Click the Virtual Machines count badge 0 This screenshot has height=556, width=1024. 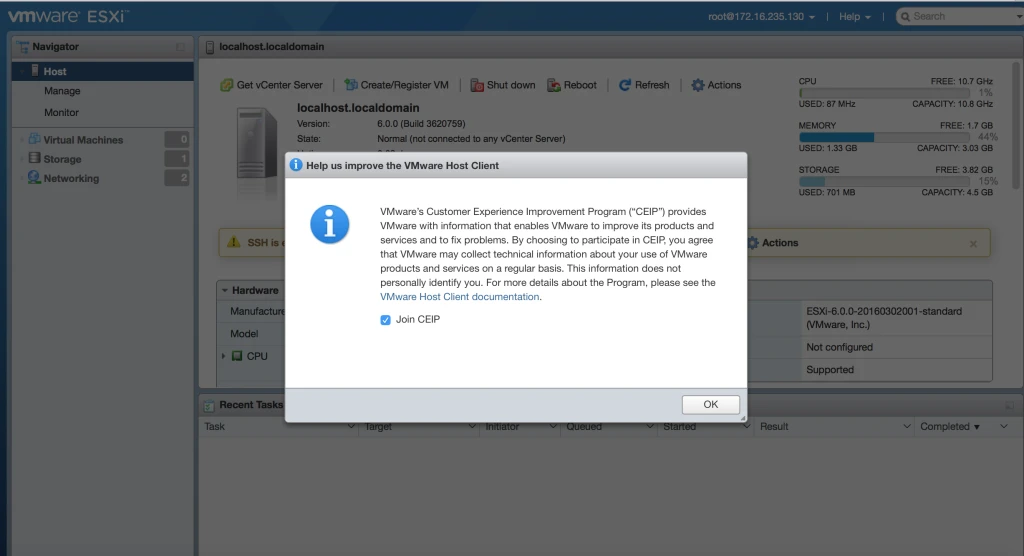click(176, 139)
